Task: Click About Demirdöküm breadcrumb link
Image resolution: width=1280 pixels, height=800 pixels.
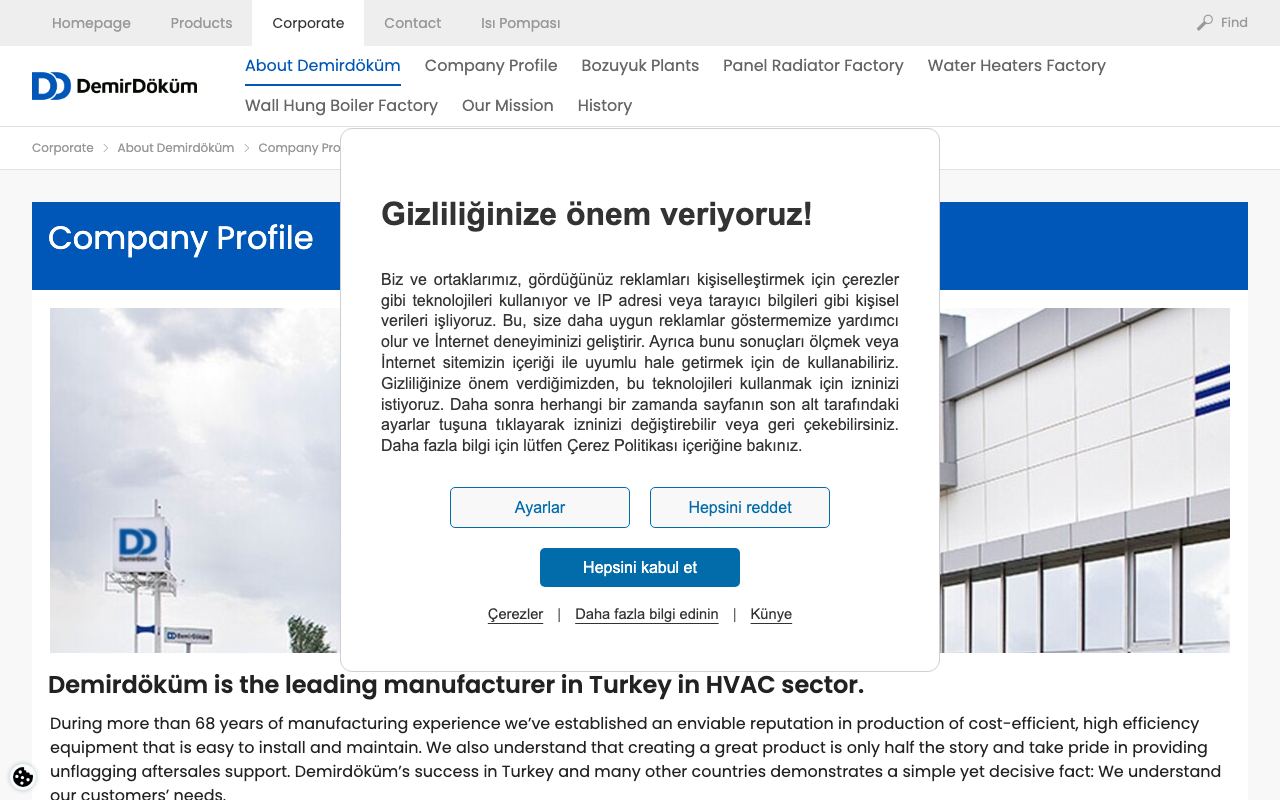Action: tap(175, 148)
